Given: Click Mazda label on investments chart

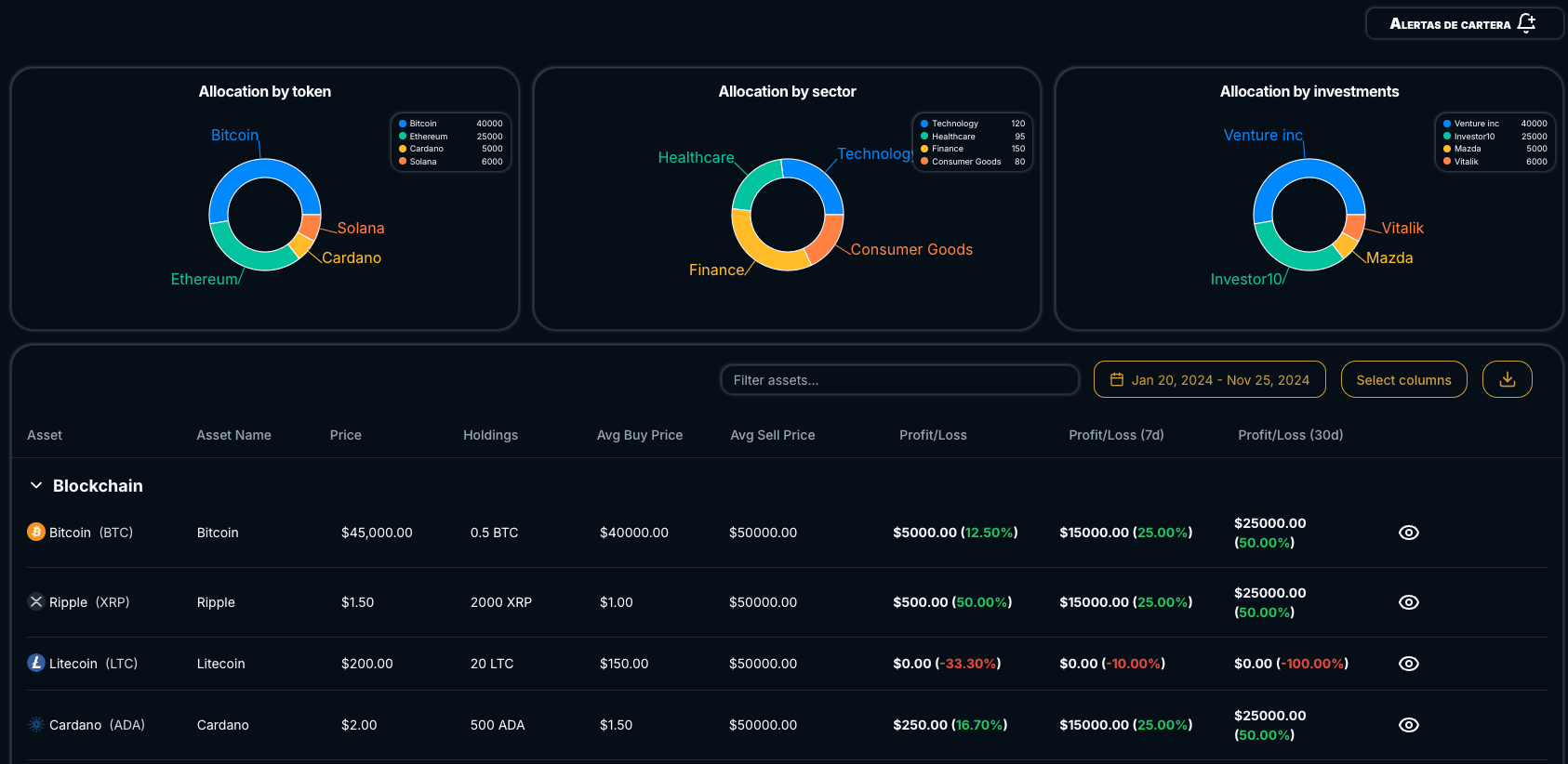Looking at the screenshot, I should (1389, 257).
